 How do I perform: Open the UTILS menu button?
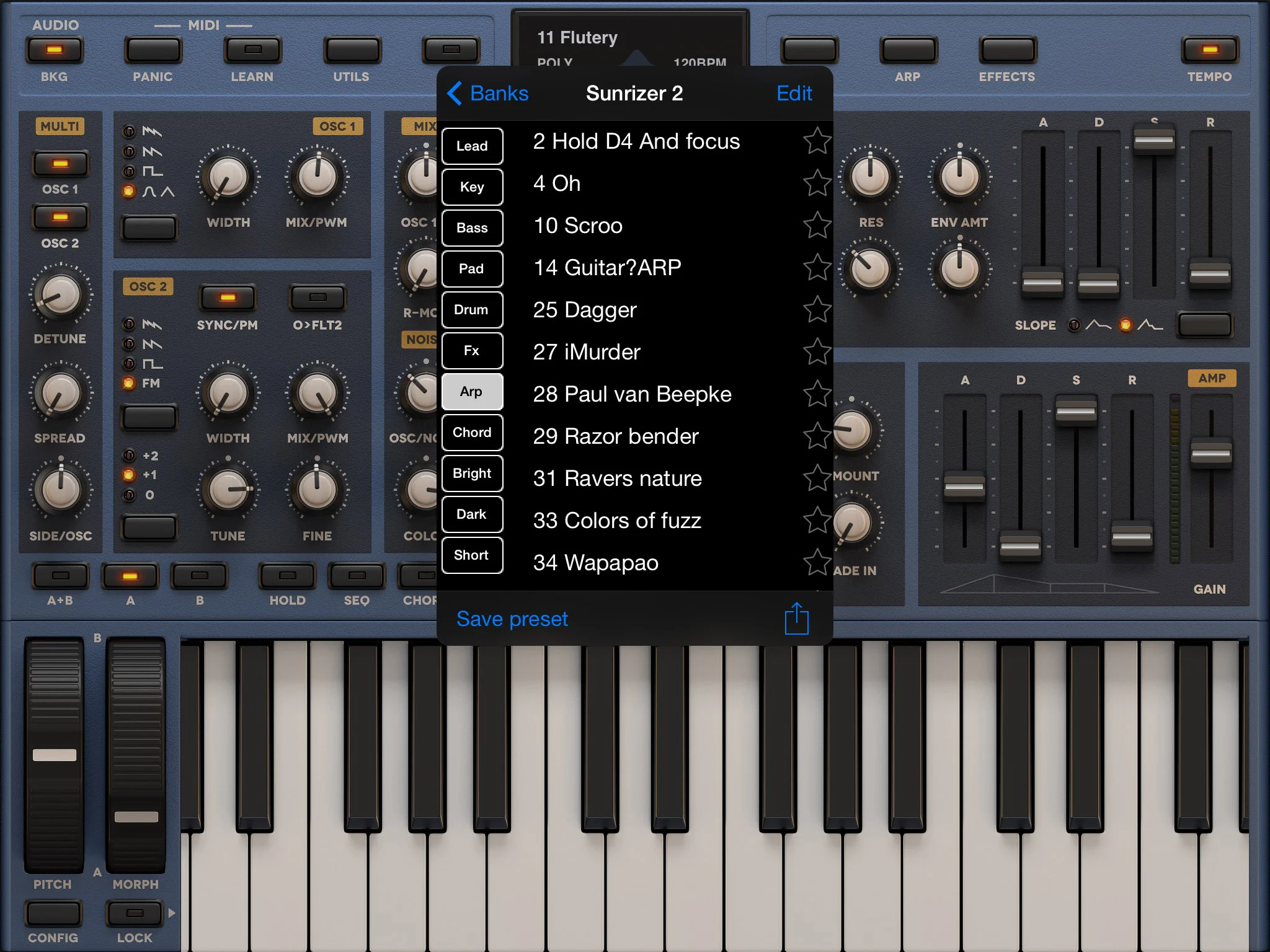pyautogui.click(x=352, y=50)
